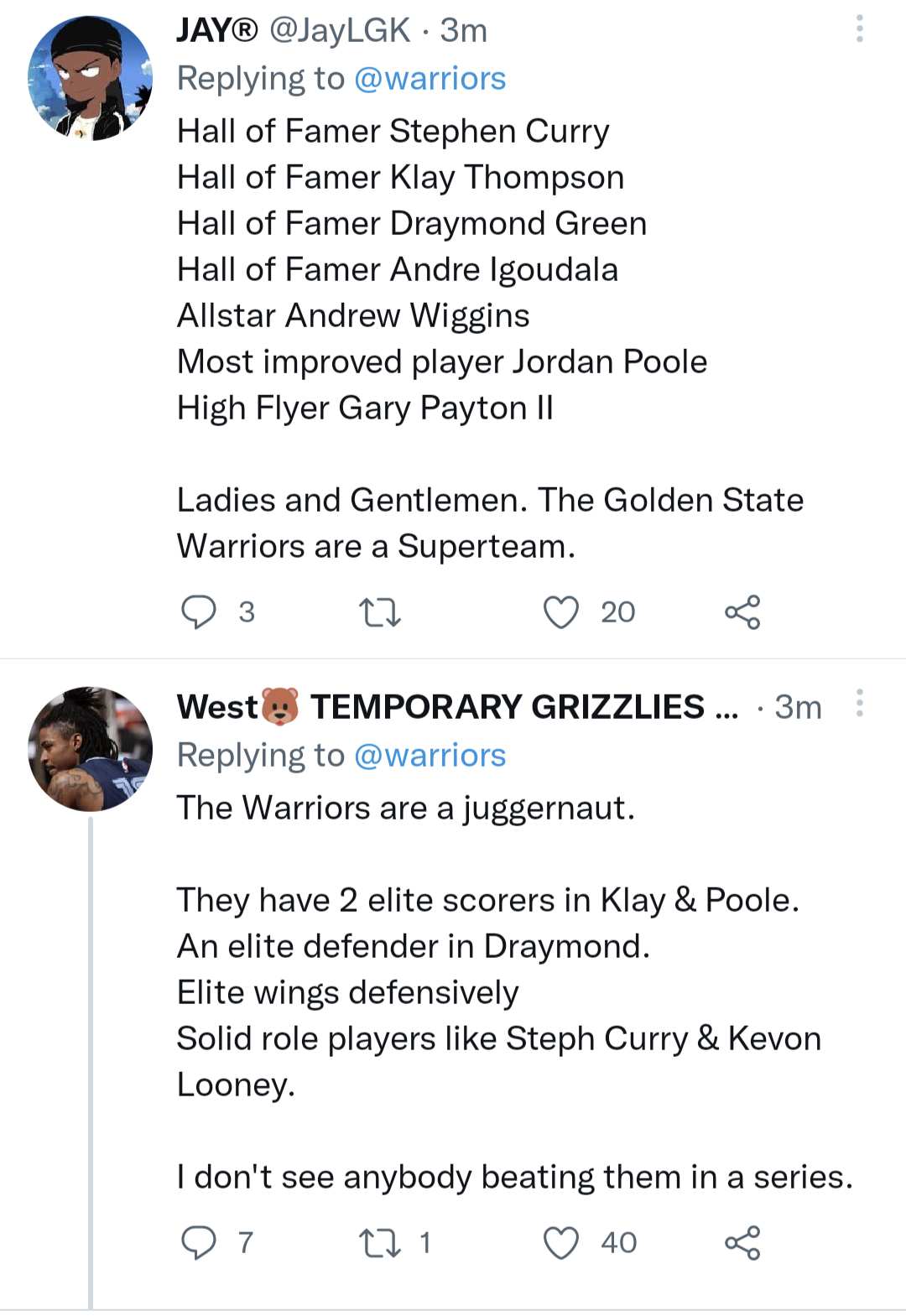
Task: Retweet JAY's superteam tweet
Action: [382, 612]
